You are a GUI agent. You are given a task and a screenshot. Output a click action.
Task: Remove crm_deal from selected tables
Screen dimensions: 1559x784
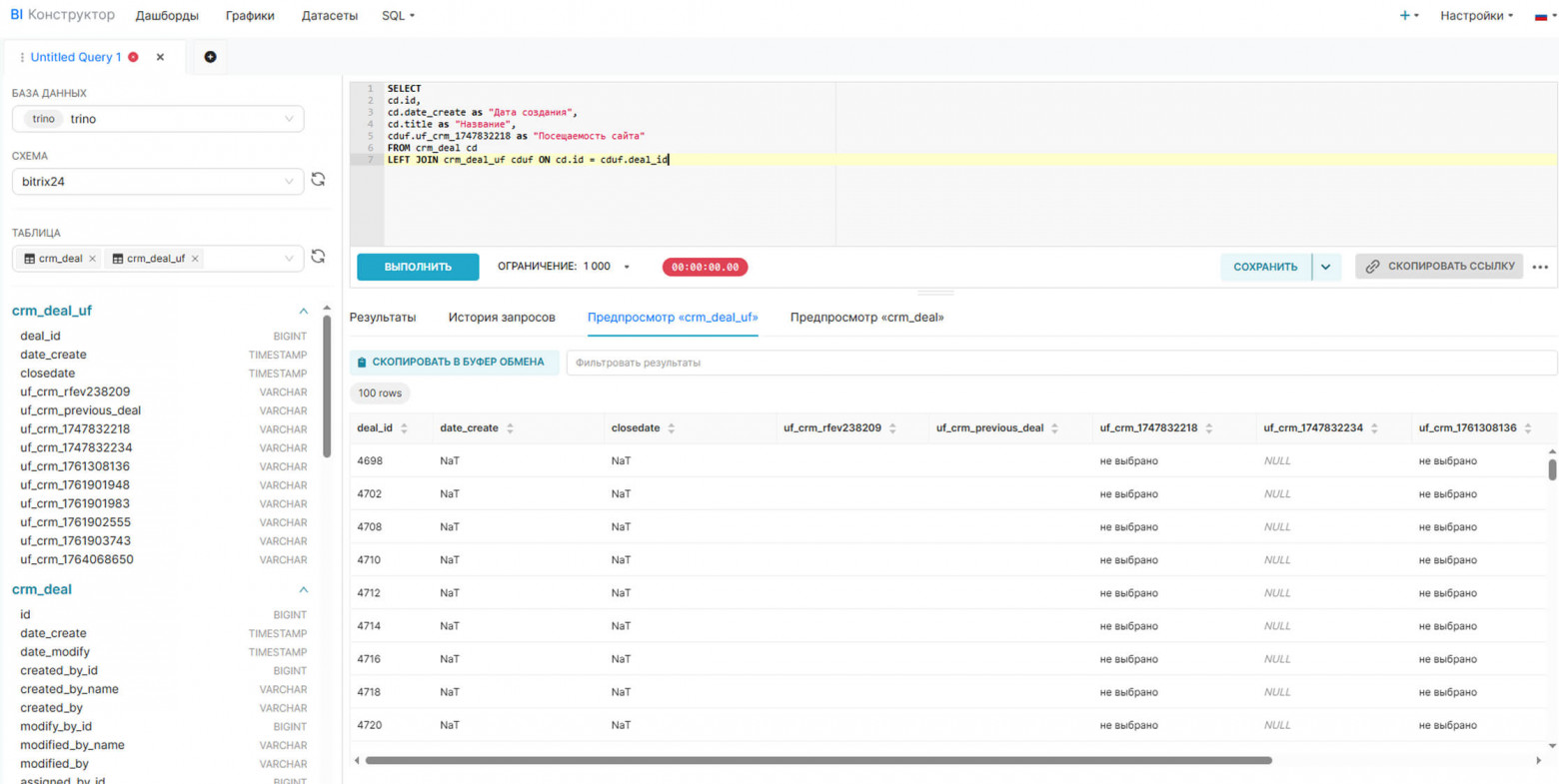click(x=93, y=259)
